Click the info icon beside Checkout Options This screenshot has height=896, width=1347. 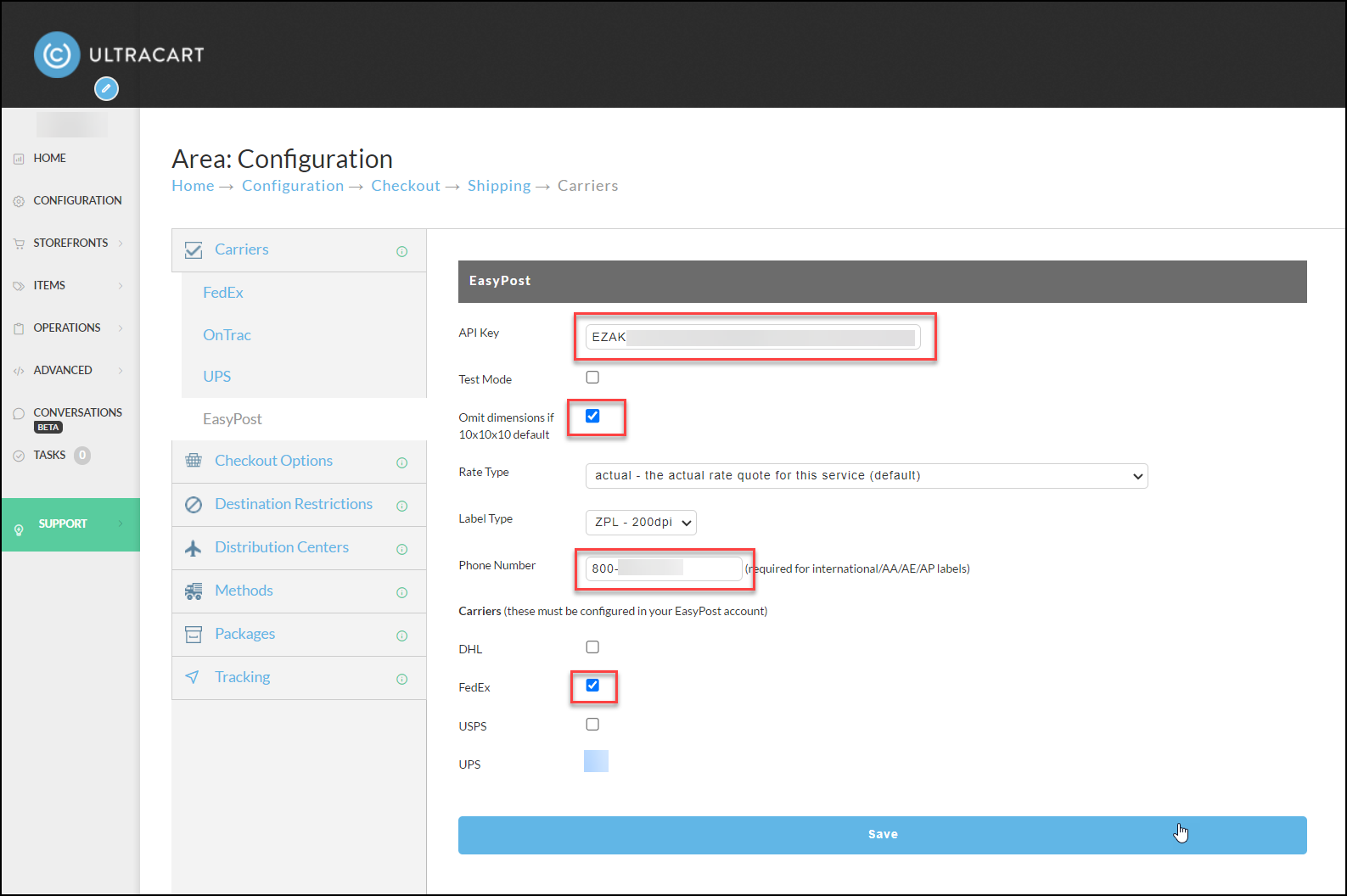pos(402,462)
